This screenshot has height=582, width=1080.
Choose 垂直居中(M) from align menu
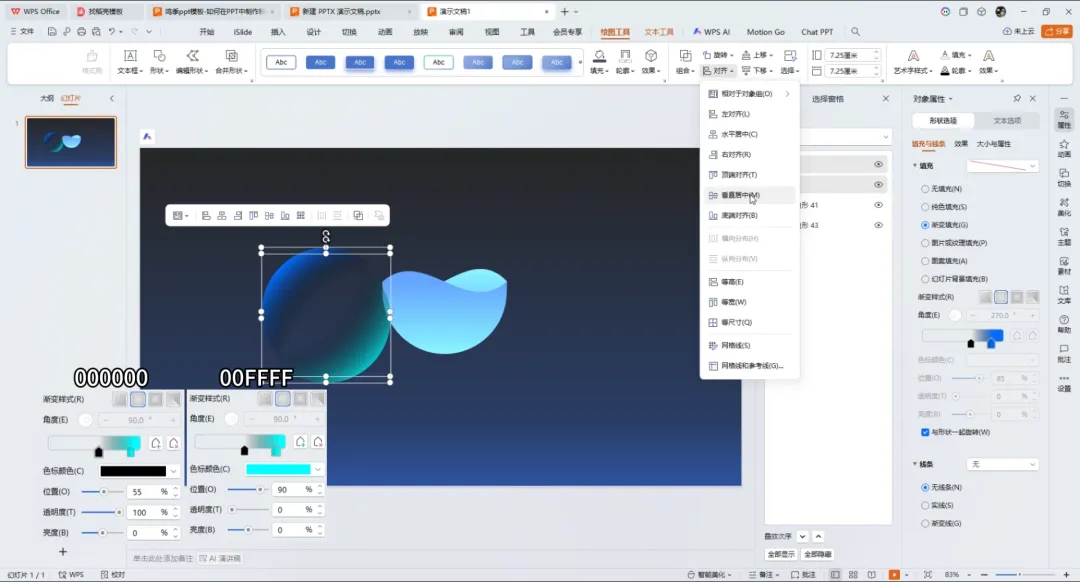click(x=749, y=195)
